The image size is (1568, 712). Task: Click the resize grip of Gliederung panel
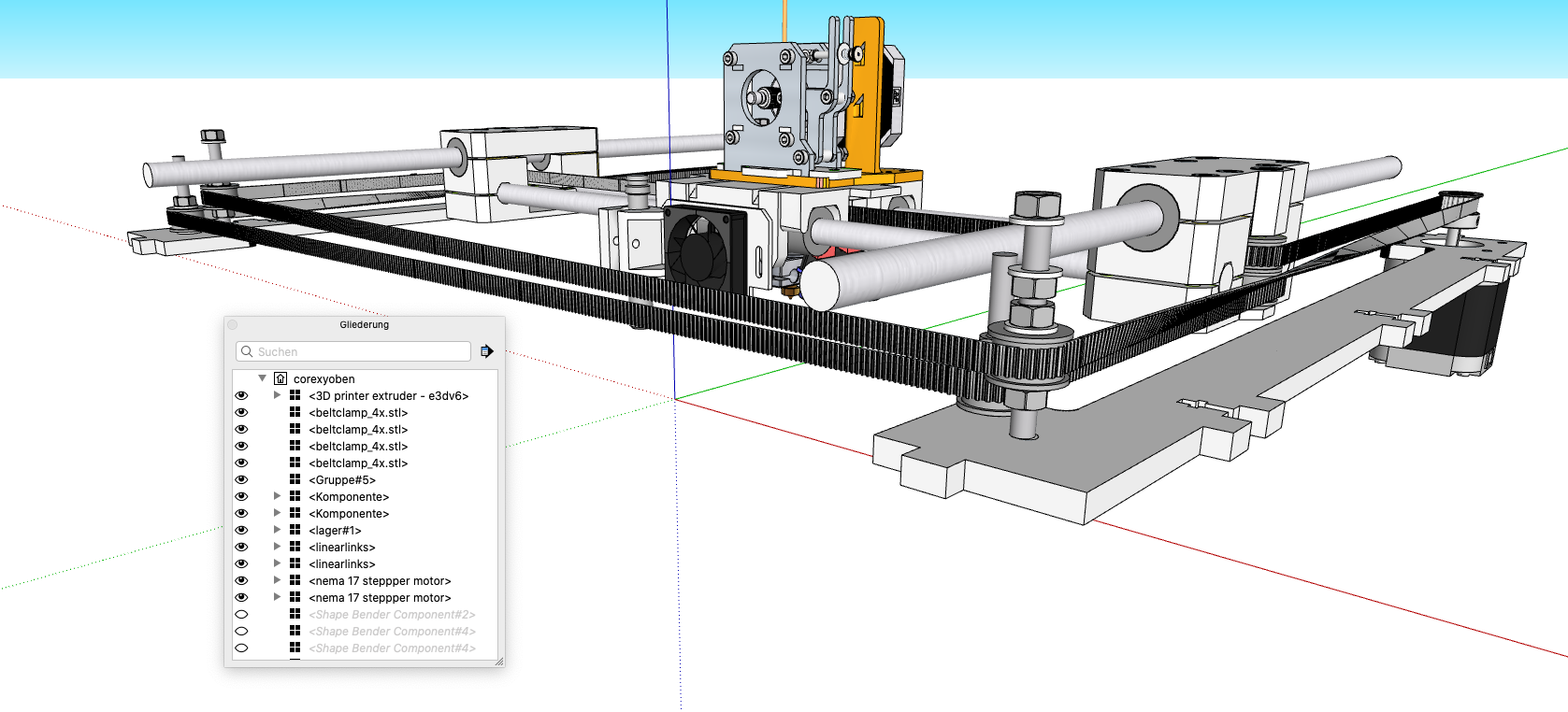tap(498, 661)
